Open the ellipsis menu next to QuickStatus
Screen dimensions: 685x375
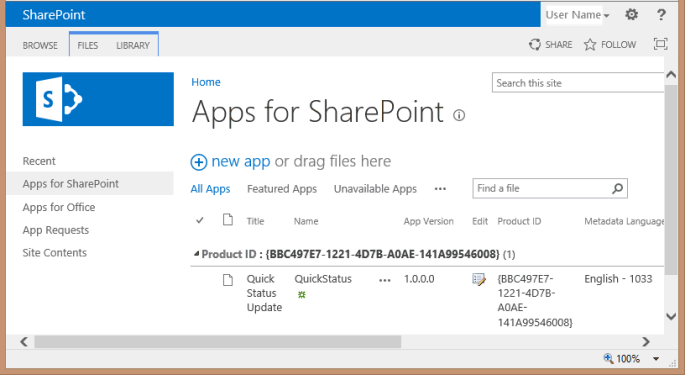pyautogui.click(x=384, y=281)
